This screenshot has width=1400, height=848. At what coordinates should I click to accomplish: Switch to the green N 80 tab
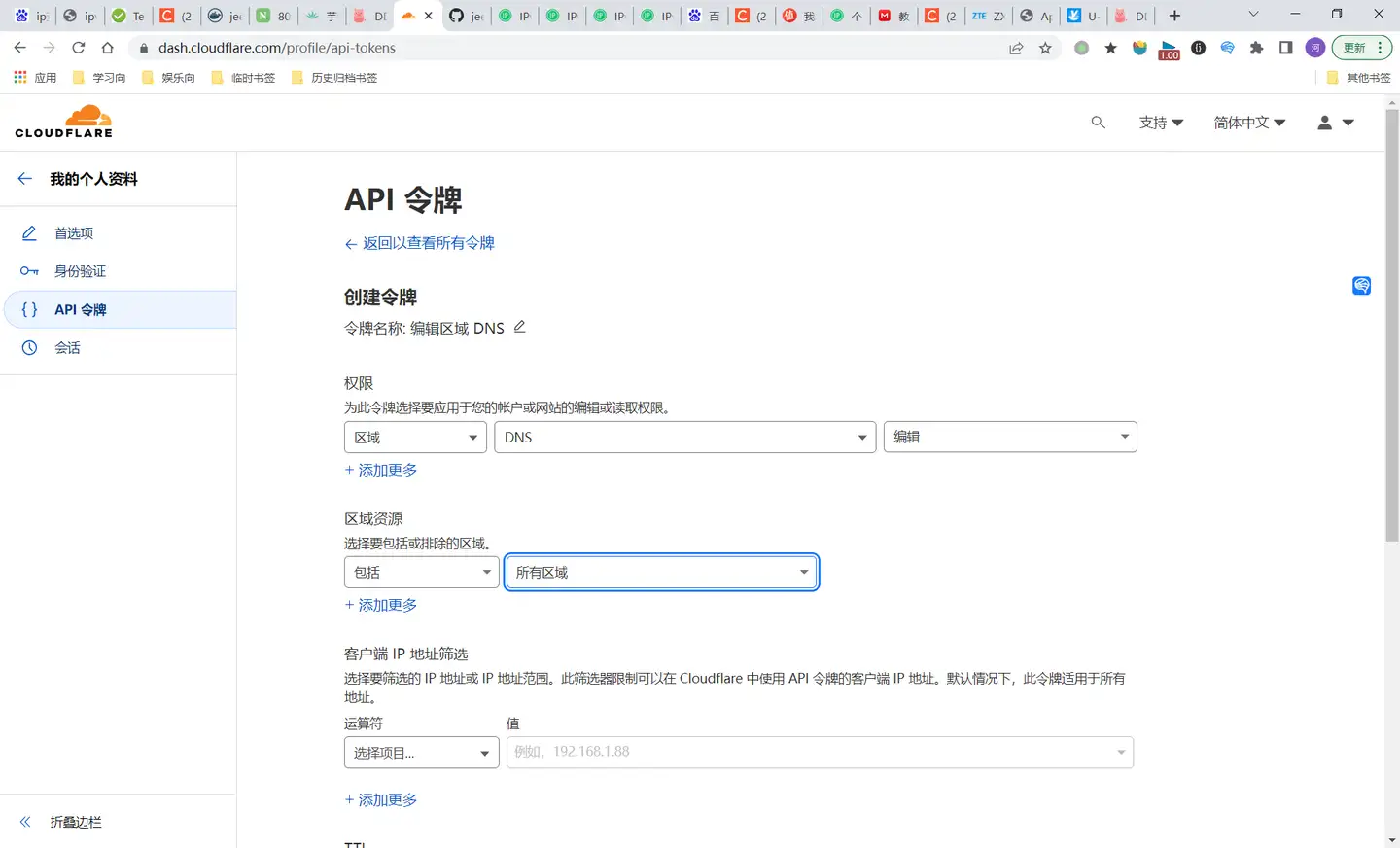(273, 16)
